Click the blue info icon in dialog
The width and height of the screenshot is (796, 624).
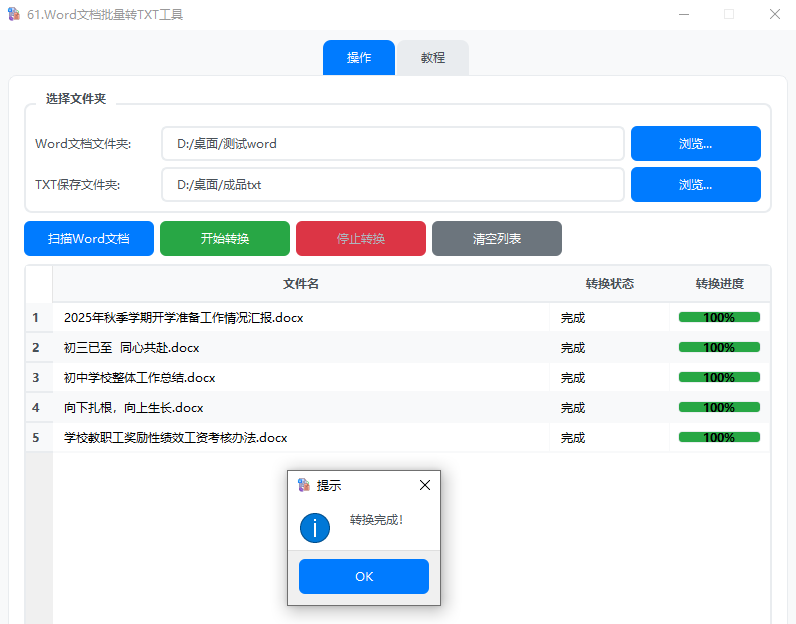315,528
